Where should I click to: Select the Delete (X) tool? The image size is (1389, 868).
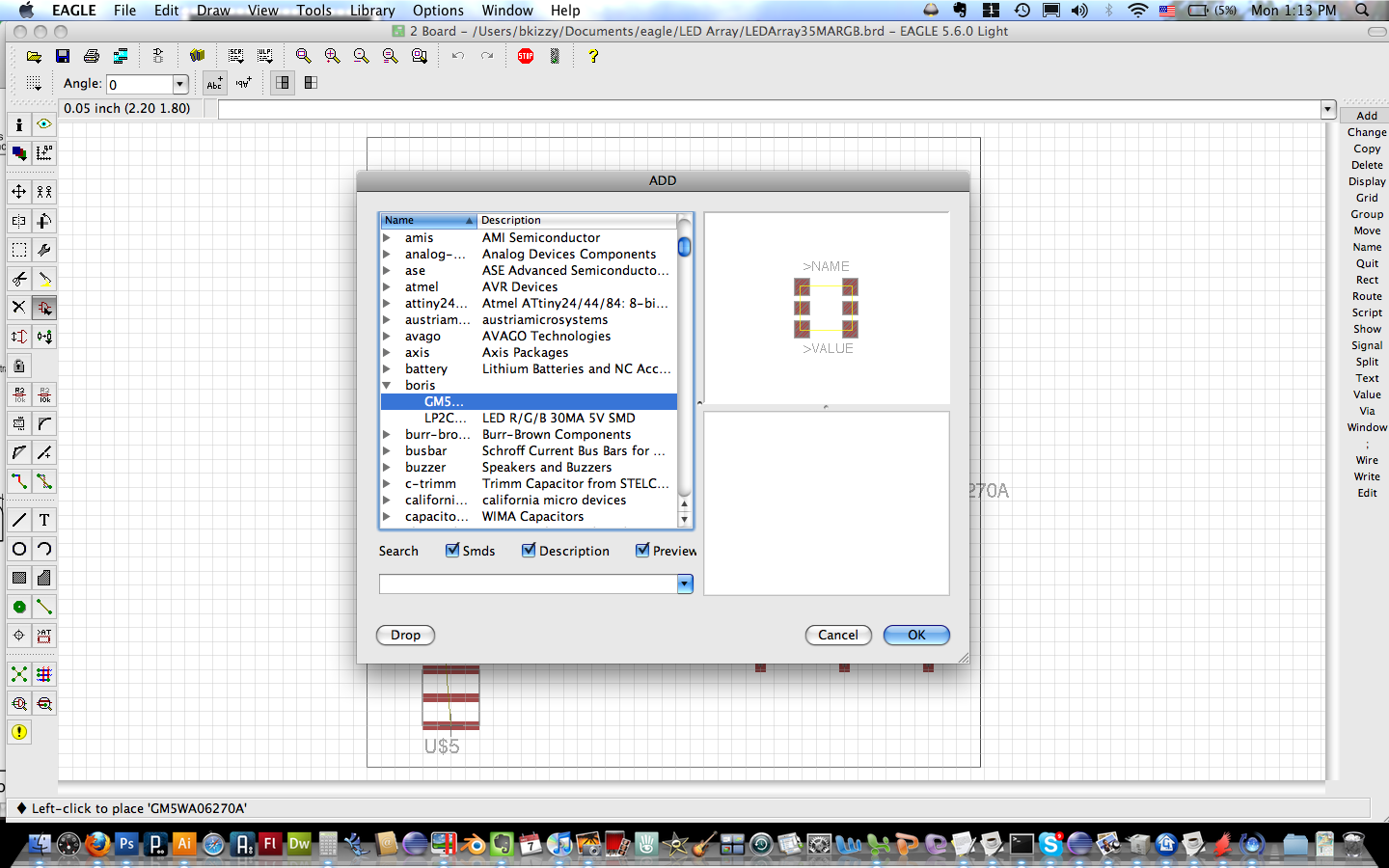19,308
